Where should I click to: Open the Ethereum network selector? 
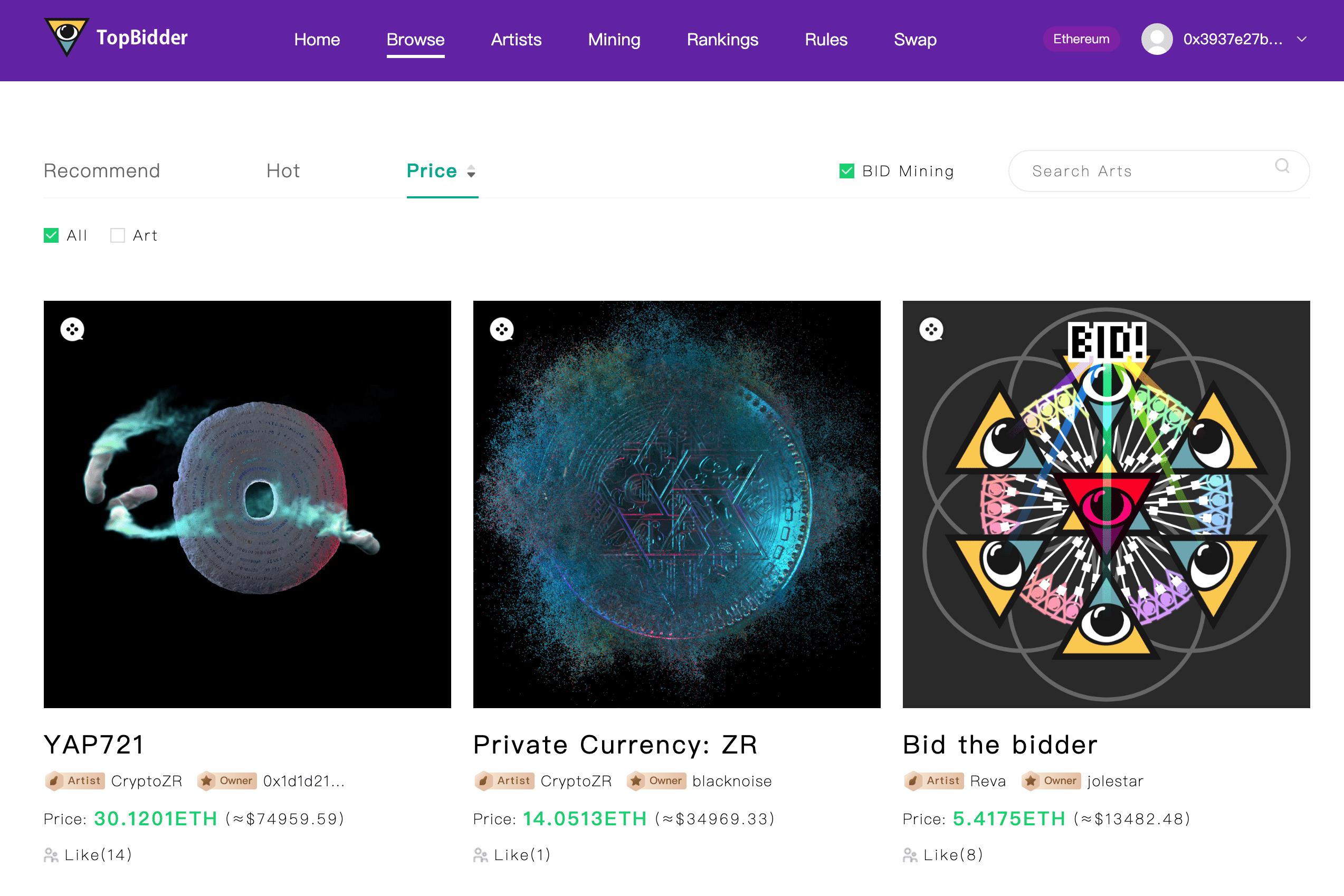[x=1081, y=39]
